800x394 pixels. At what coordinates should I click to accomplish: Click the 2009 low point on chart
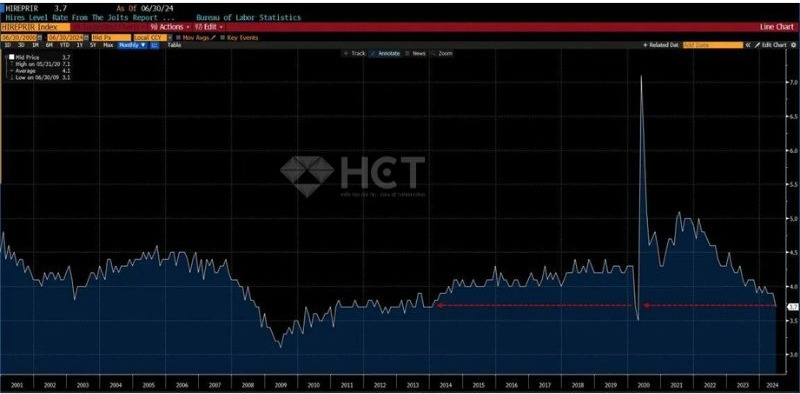[x=280, y=347]
